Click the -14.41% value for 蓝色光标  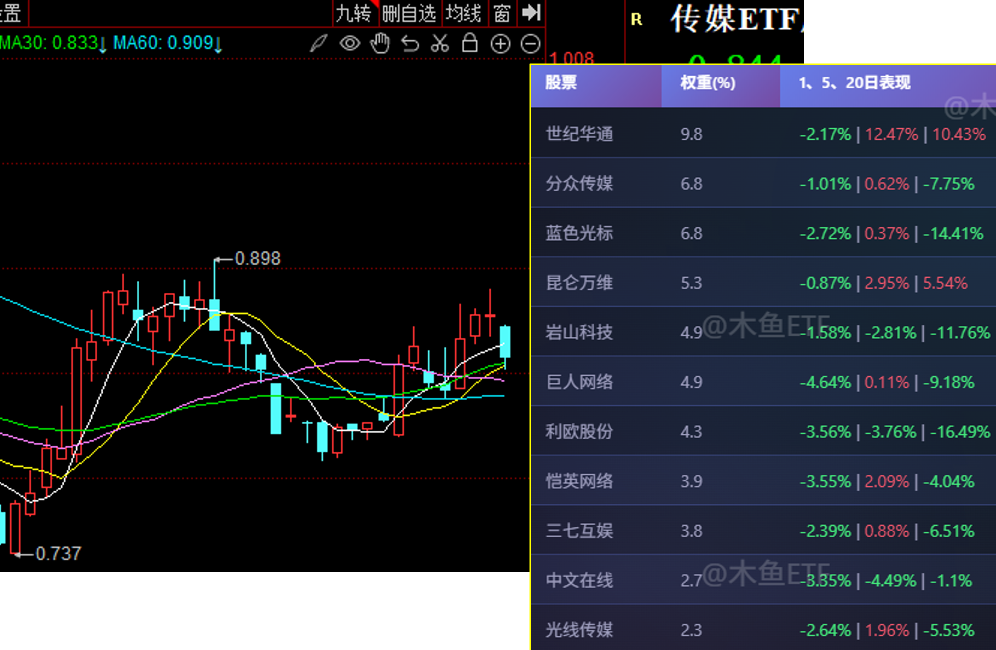953,233
